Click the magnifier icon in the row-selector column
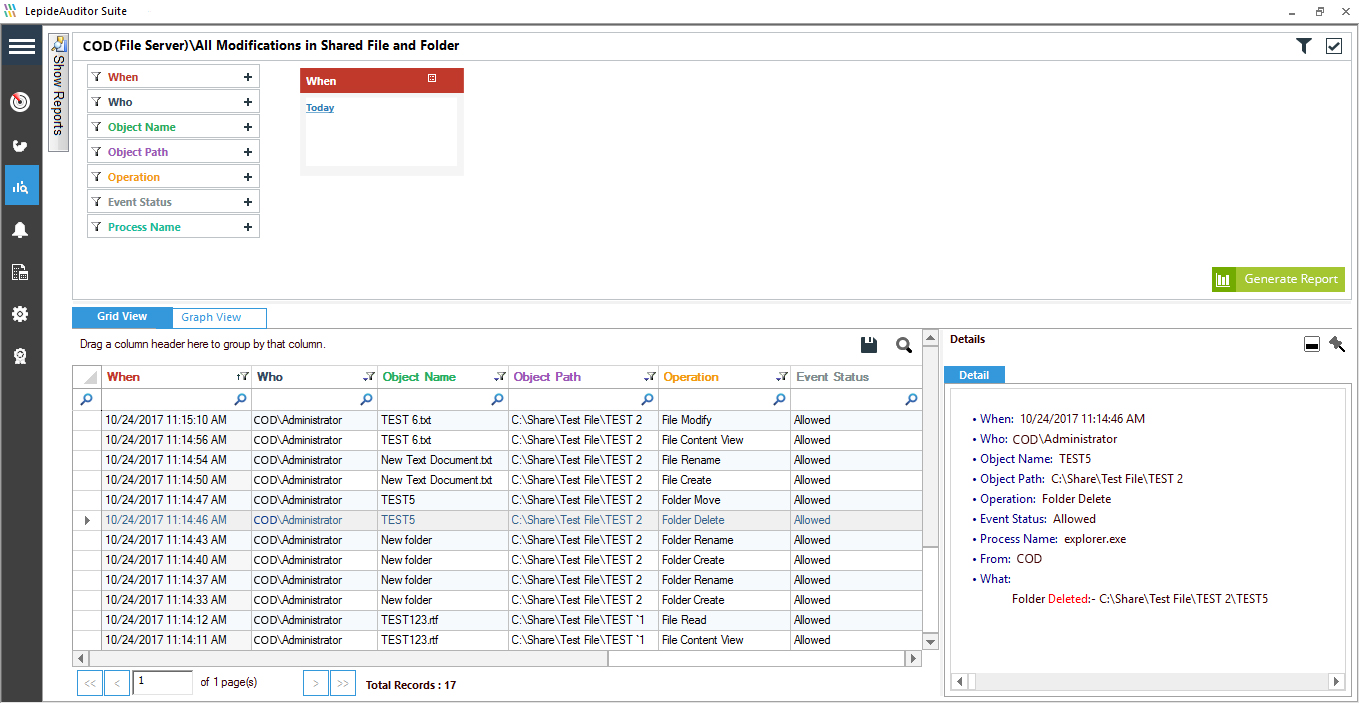This screenshot has width=1360, height=728. point(86,399)
